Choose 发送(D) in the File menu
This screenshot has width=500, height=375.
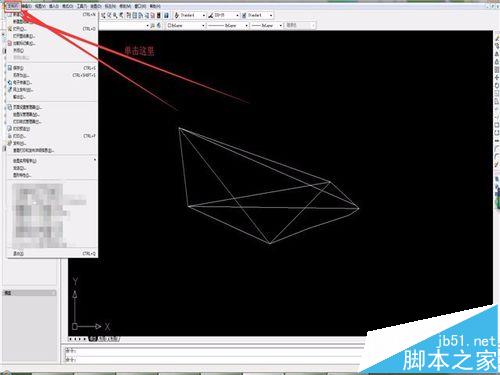coord(52,168)
